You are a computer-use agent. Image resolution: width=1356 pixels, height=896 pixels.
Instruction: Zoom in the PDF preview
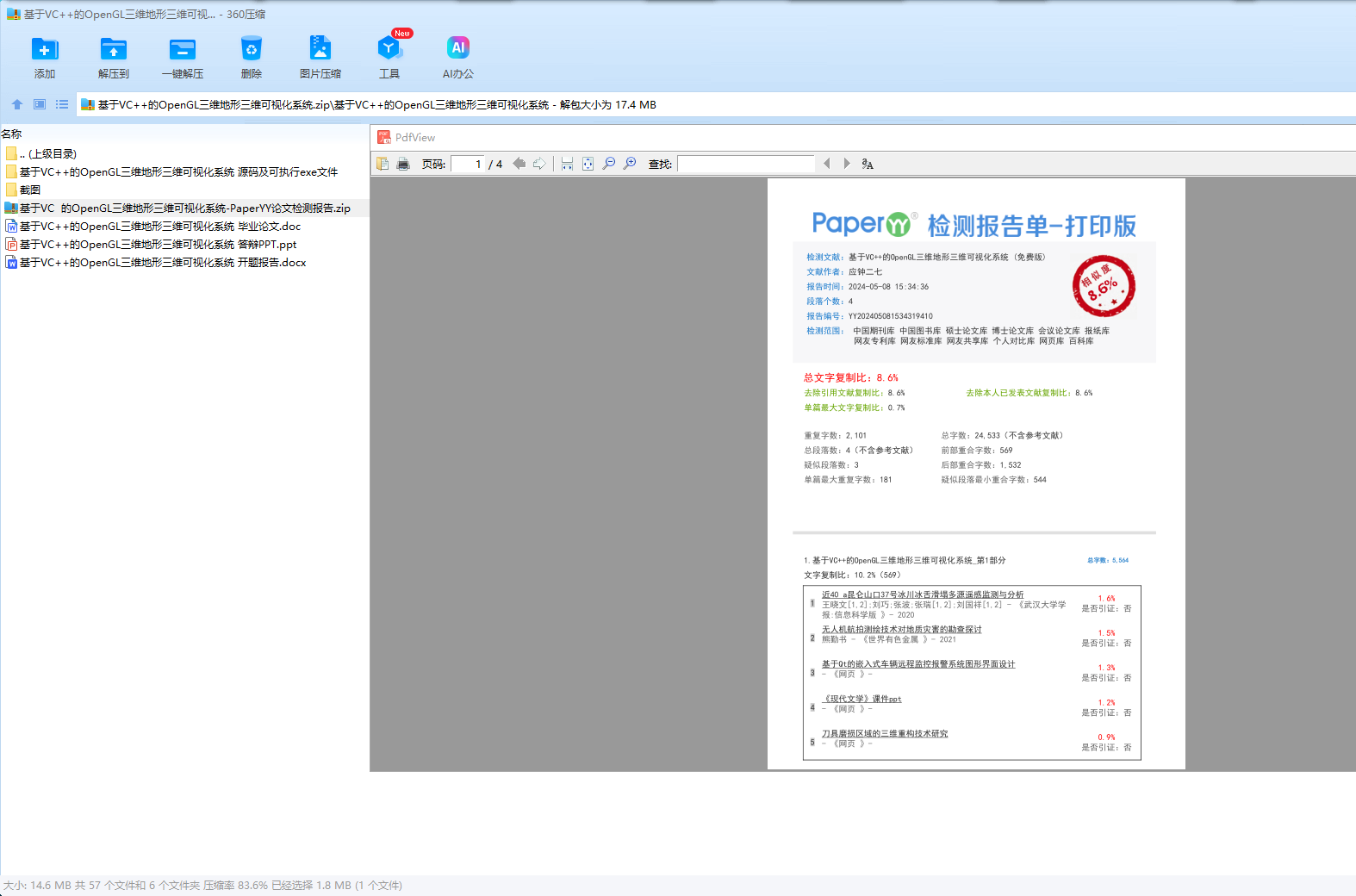click(x=630, y=164)
